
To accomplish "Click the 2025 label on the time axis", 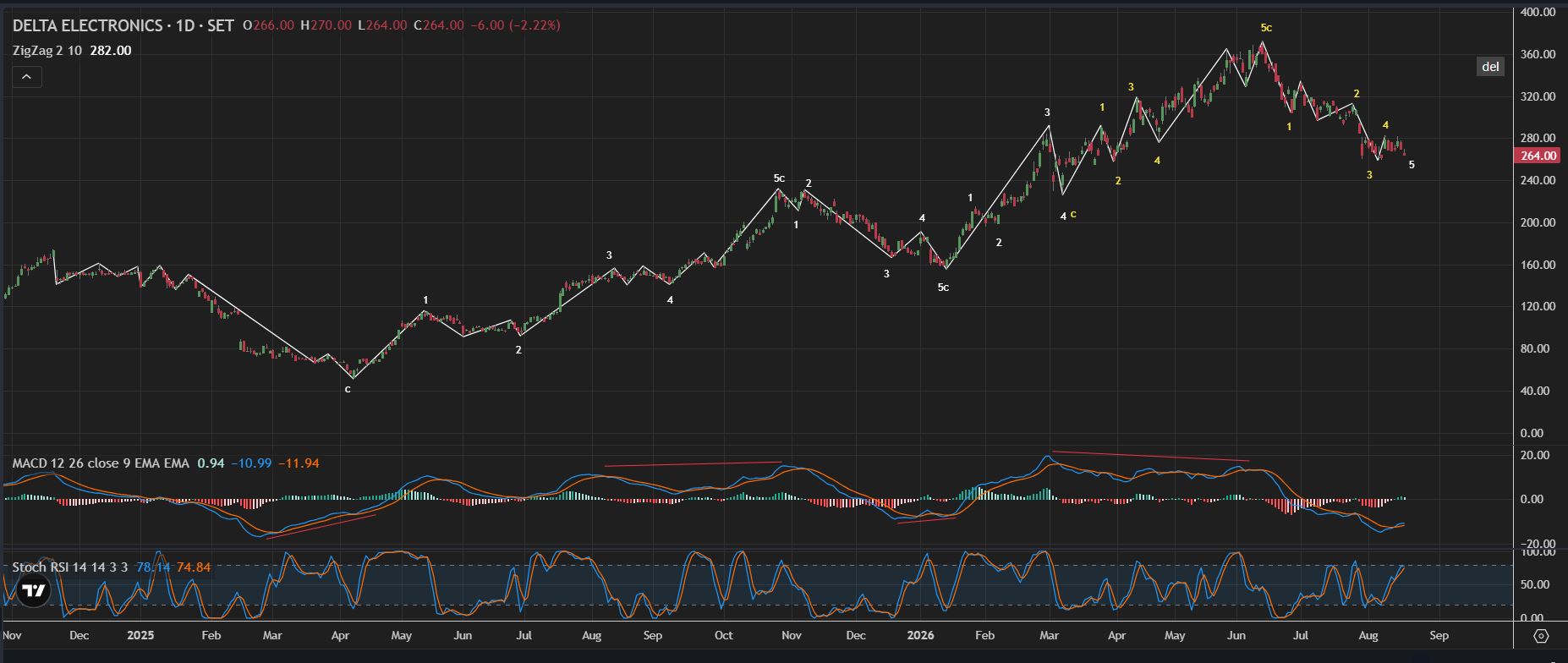I will coord(140,636).
